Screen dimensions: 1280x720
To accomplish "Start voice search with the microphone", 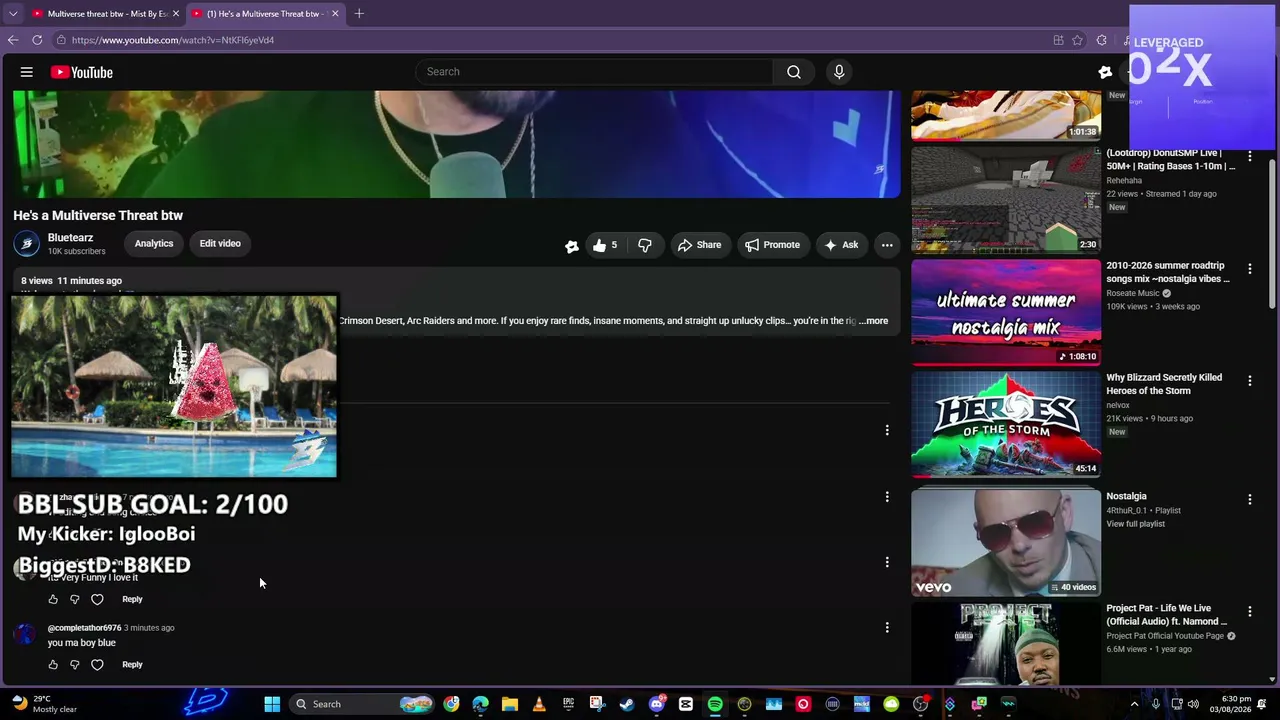I will click(839, 72).
